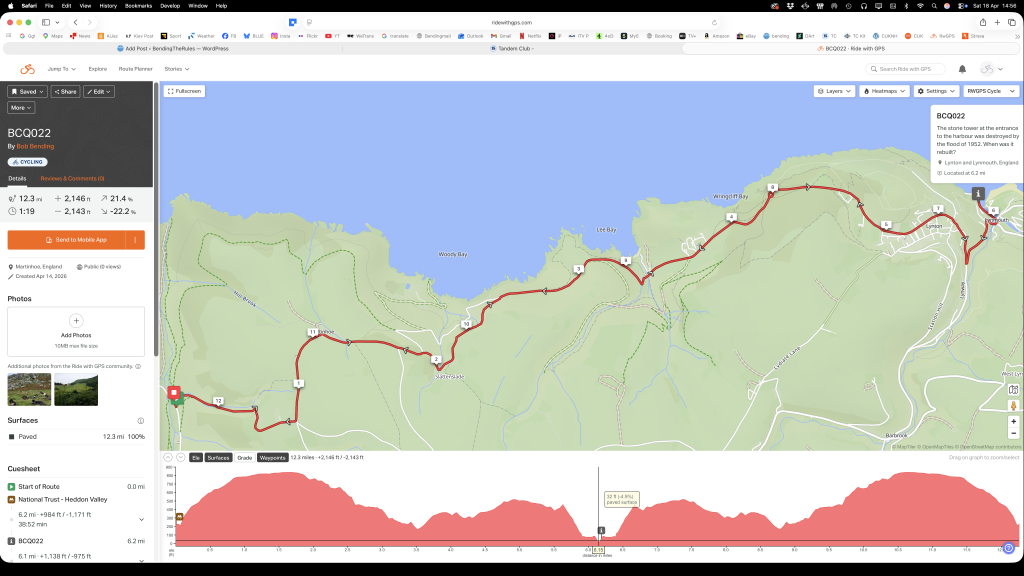Open the RWGPS Cycle map style dropdown
The width and height of the screenshot is (1024, 576).
[x=991, y=91]
